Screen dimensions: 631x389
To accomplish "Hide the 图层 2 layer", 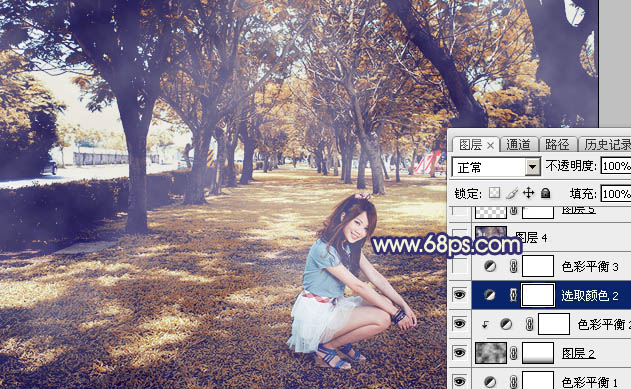I will [x=460, y=353].
